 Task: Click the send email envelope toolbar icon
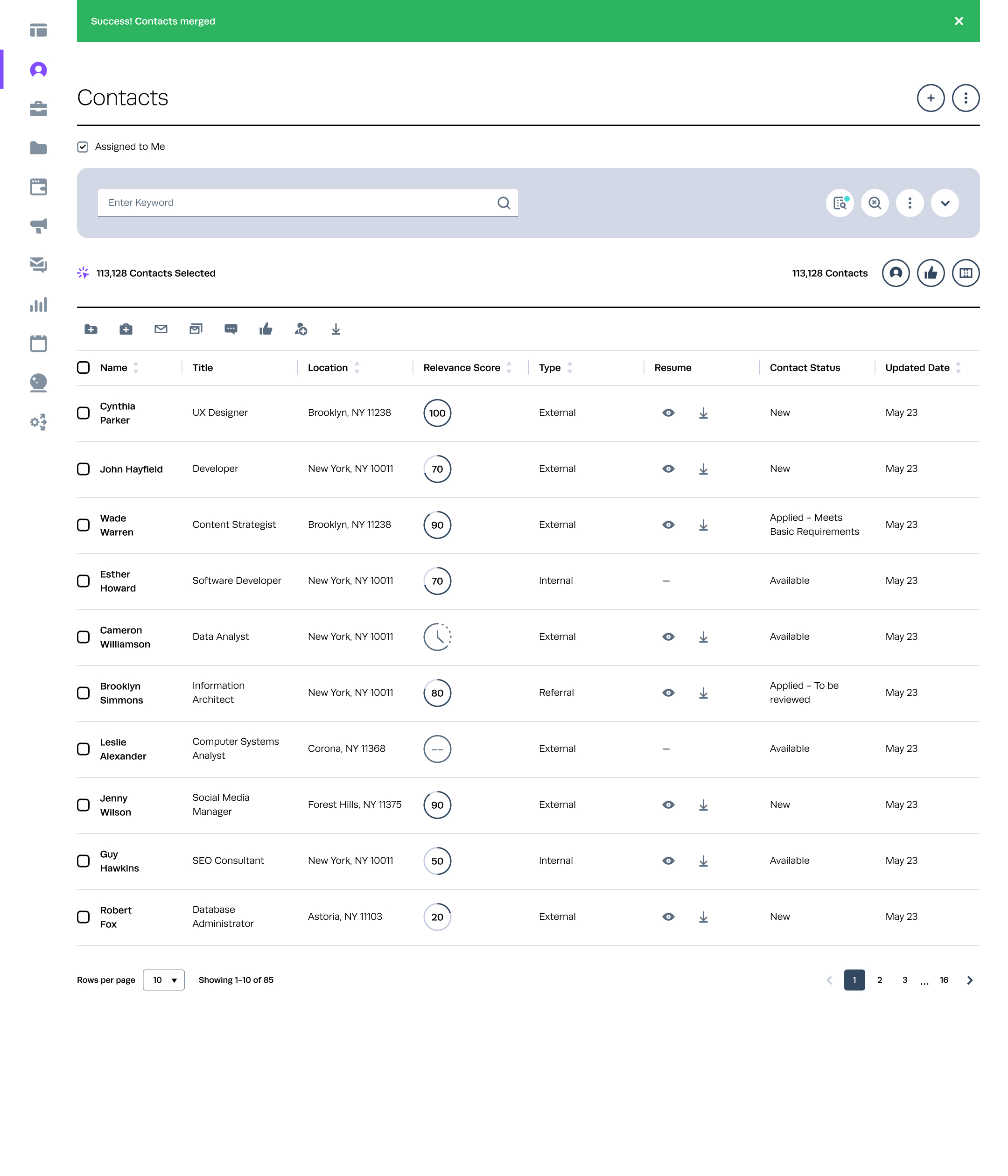[161, 329]
